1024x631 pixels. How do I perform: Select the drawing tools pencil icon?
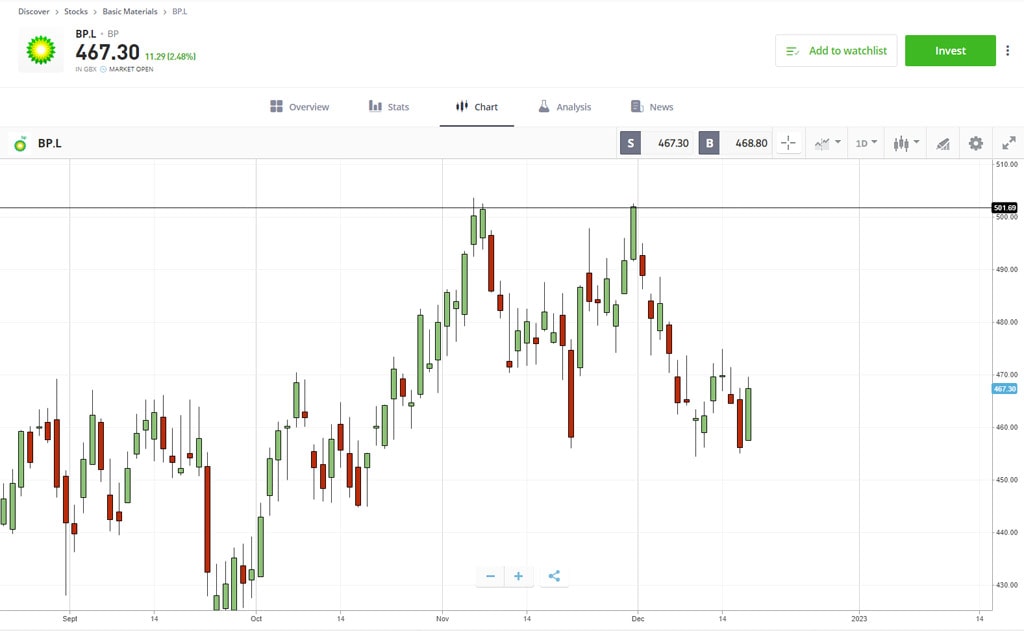[x=942, y=144]
